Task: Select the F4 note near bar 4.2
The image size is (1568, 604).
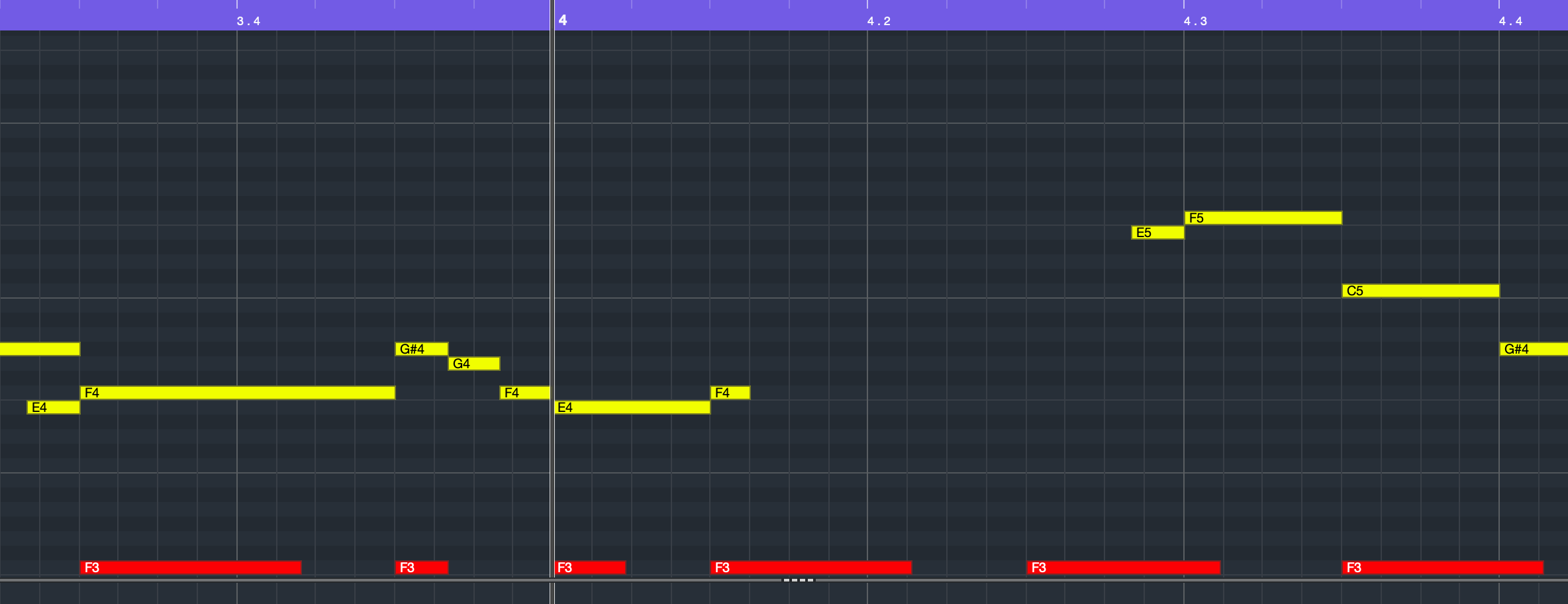Action: [x=728, y=392]
